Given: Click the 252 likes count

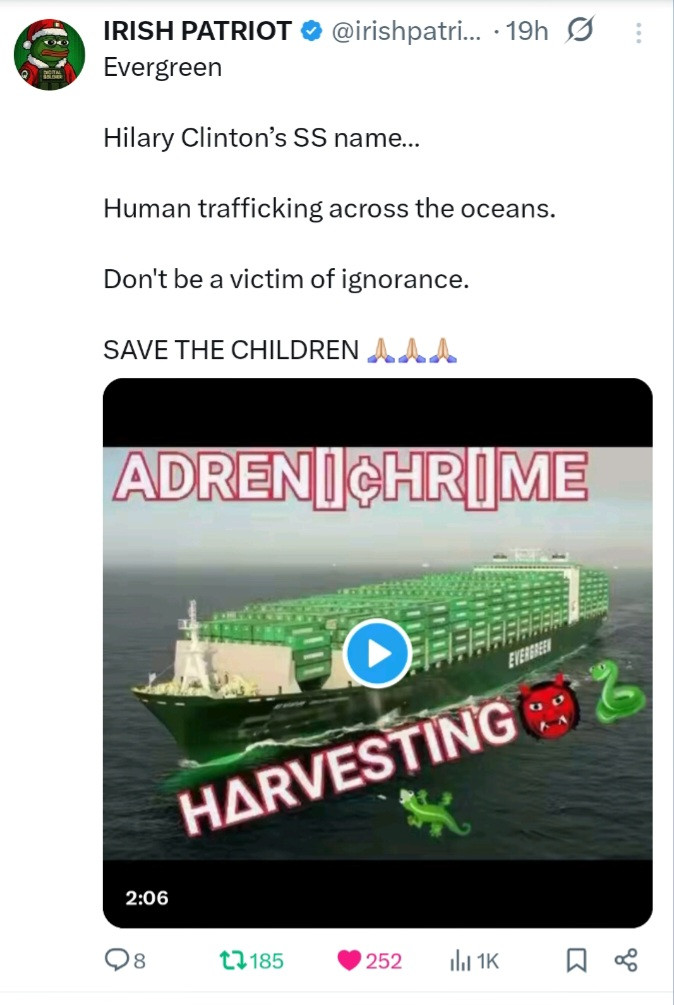Looking at the screenshot, I should coord(383,961).
